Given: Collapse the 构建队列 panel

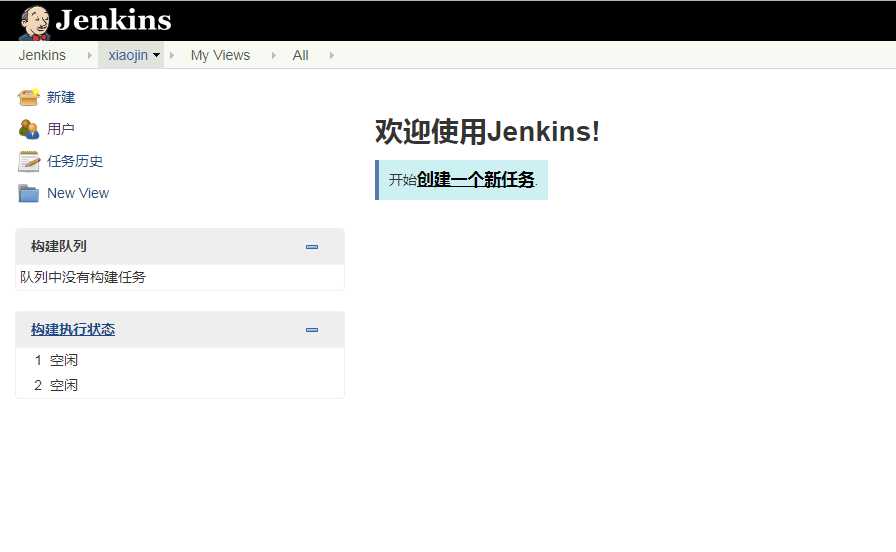Looking at the screenshot, I should point(312,247).
